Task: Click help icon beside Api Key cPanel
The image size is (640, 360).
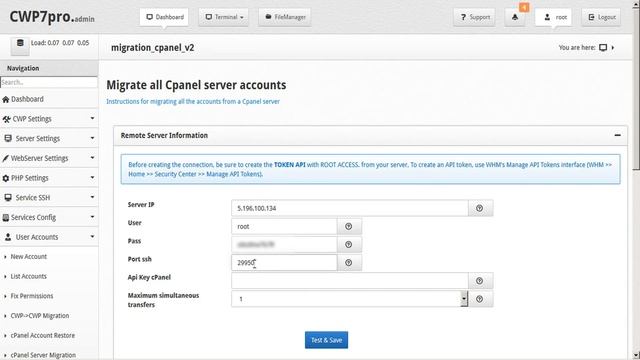Action: (x=480, y=281)
